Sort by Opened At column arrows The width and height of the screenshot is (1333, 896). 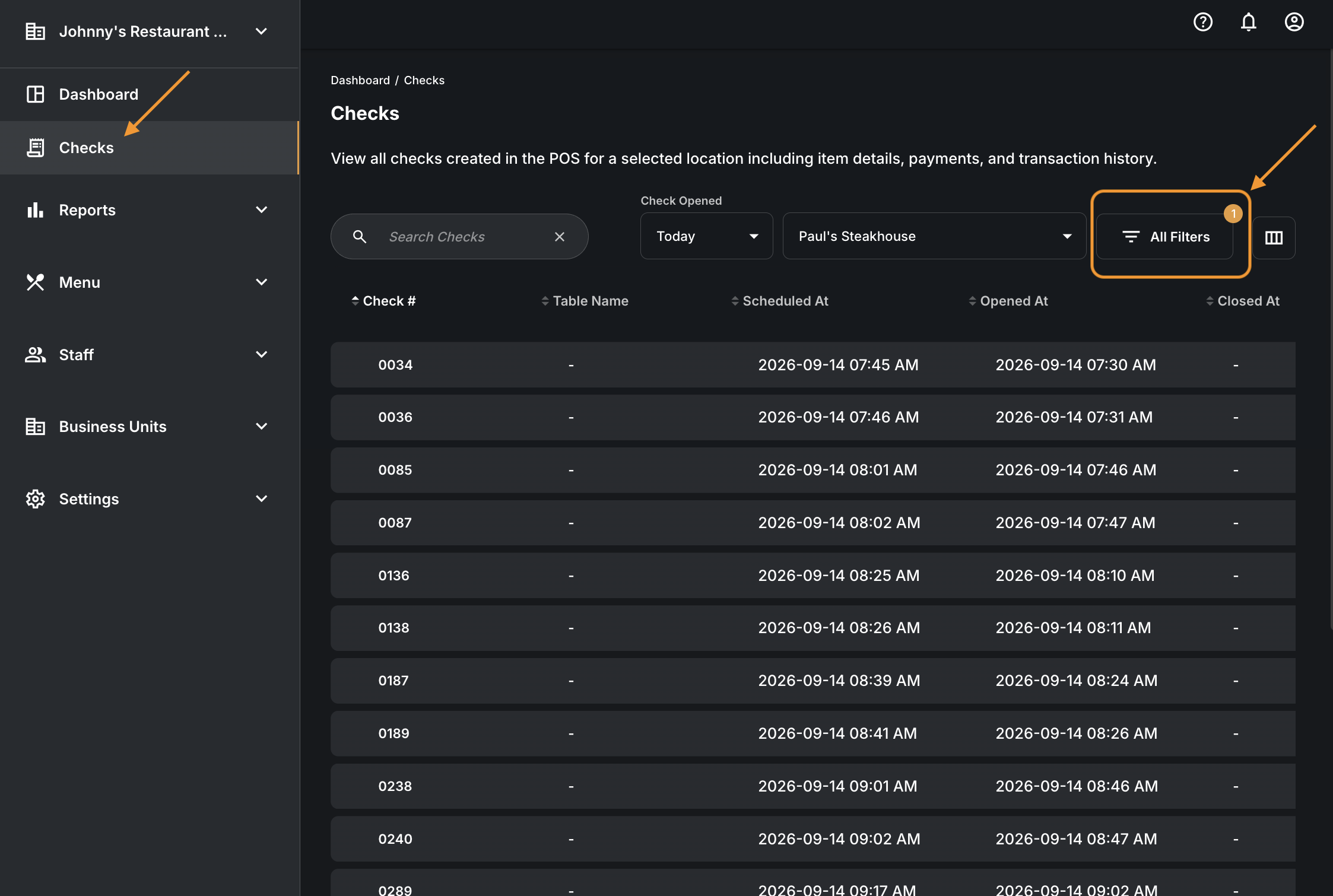click(x=972, y=301)
